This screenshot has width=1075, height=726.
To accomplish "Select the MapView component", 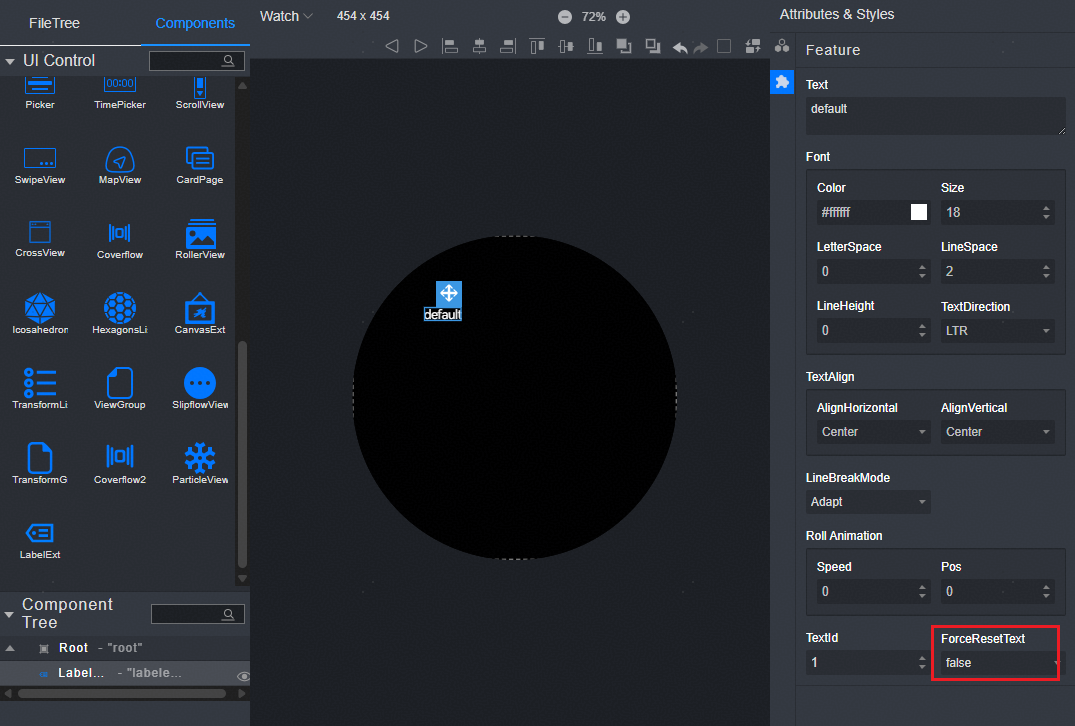I will pos(120,159).
